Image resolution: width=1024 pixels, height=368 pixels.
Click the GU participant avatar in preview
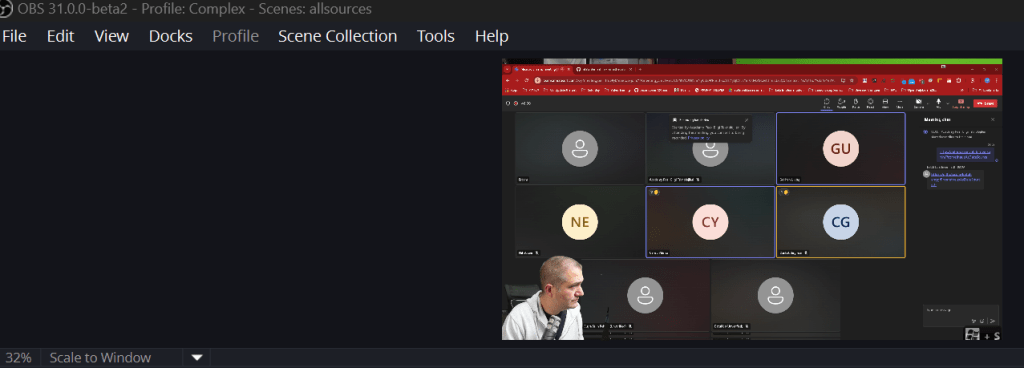840,149
